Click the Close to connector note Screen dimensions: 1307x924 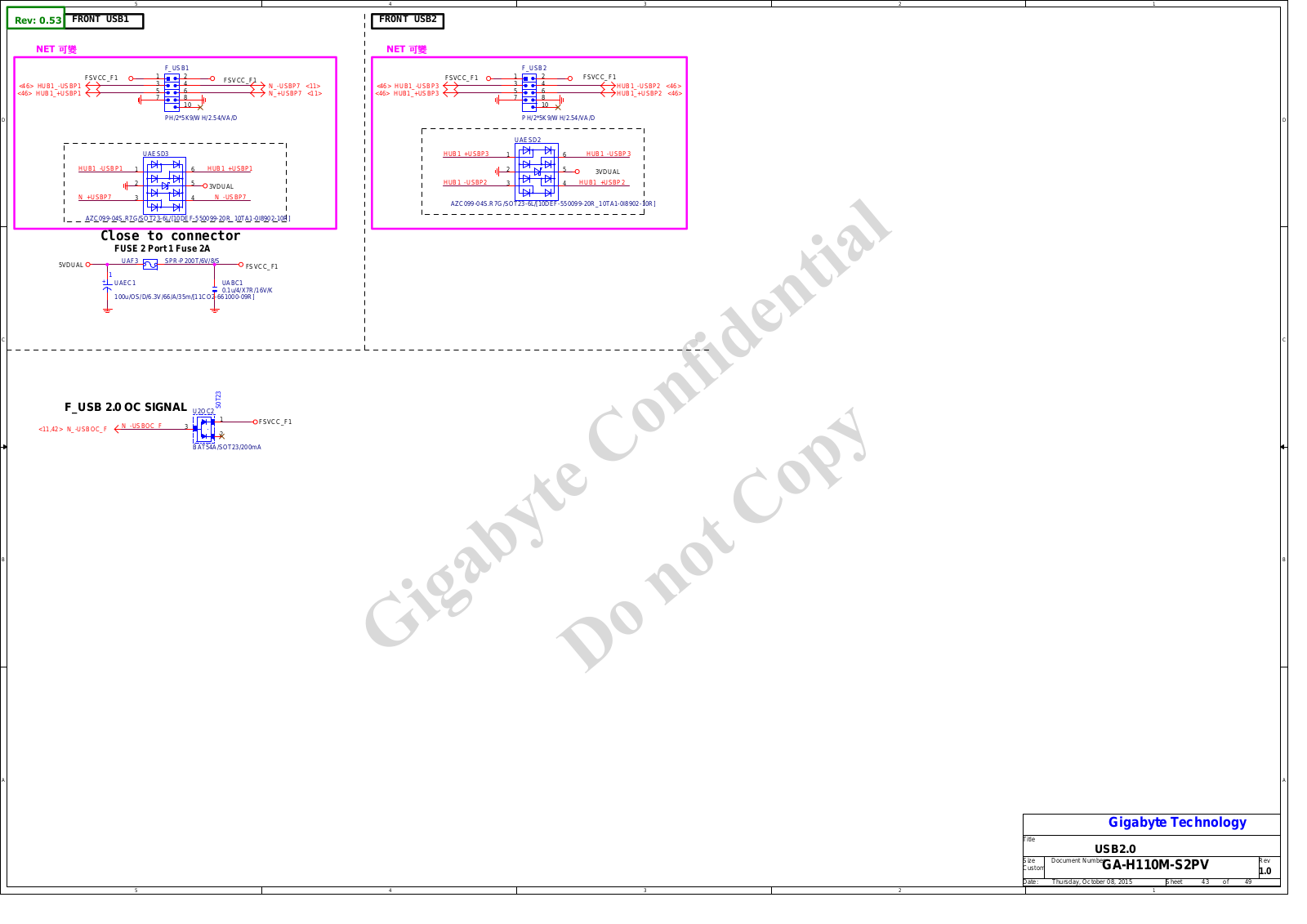coord(171,235)
